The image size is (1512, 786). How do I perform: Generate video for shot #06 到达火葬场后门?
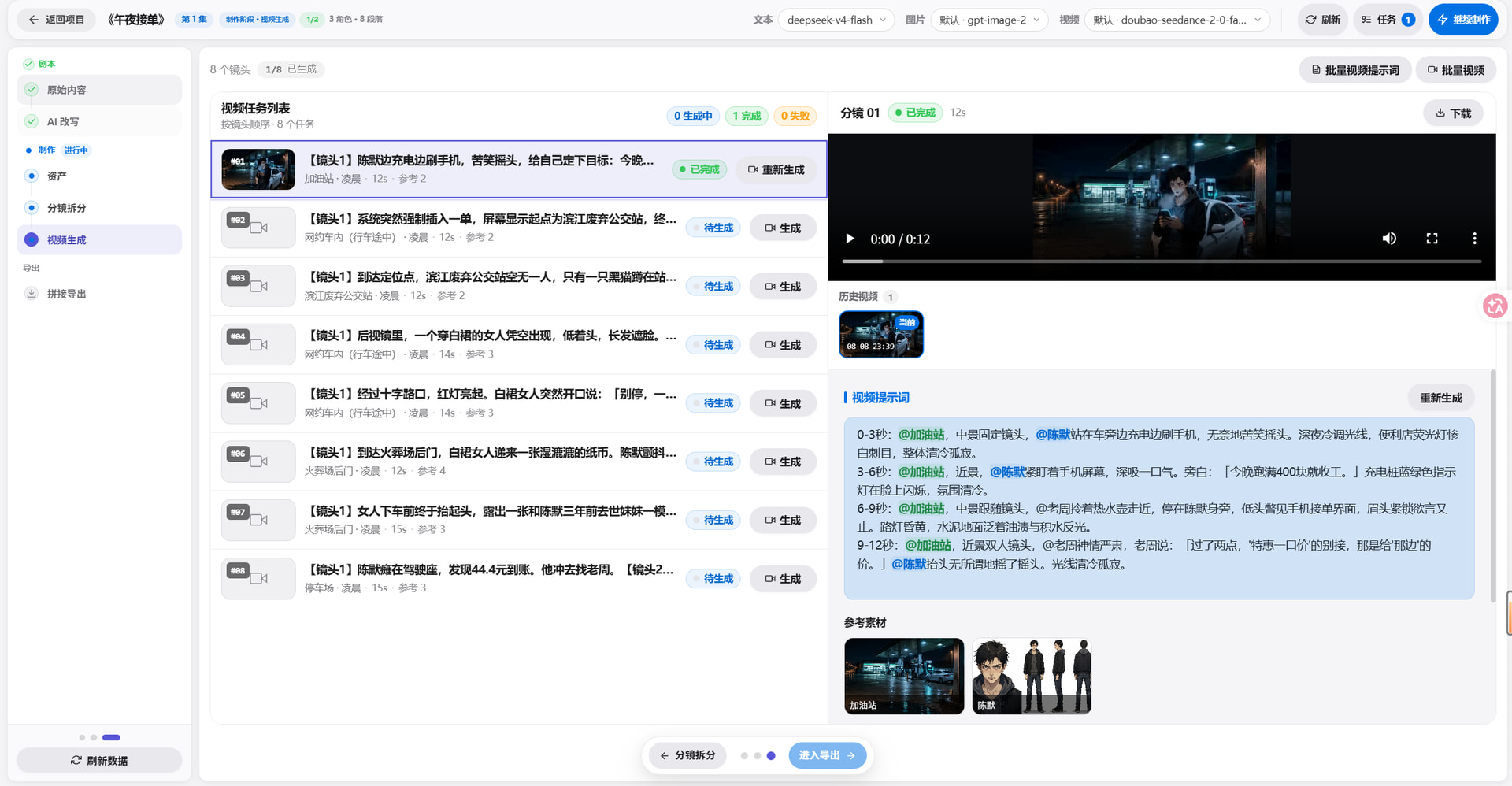click(783, 462)
